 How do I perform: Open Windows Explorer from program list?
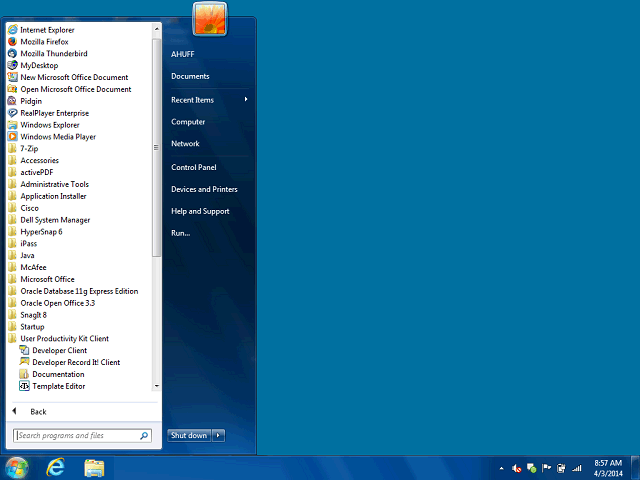(49, 125)
